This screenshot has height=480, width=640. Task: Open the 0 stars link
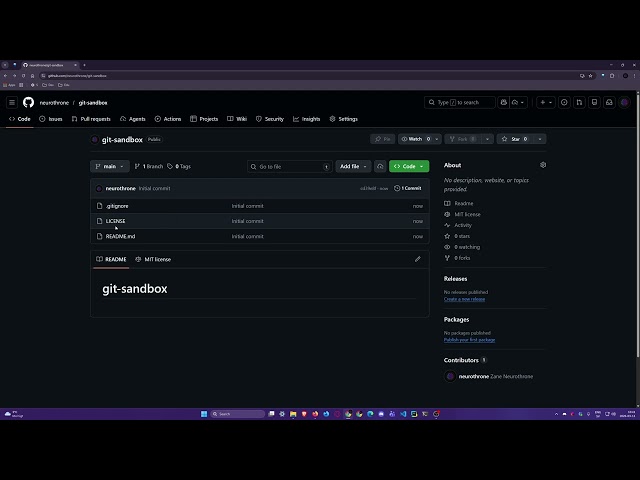click(x=457, y=236)
